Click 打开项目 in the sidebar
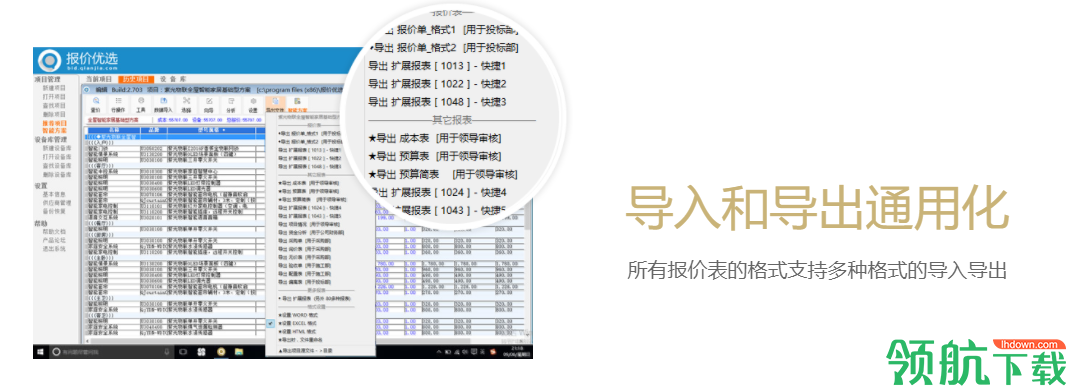Image resolution: width=1066 pixels, height=392 pixels. click(x=54, y=96)
